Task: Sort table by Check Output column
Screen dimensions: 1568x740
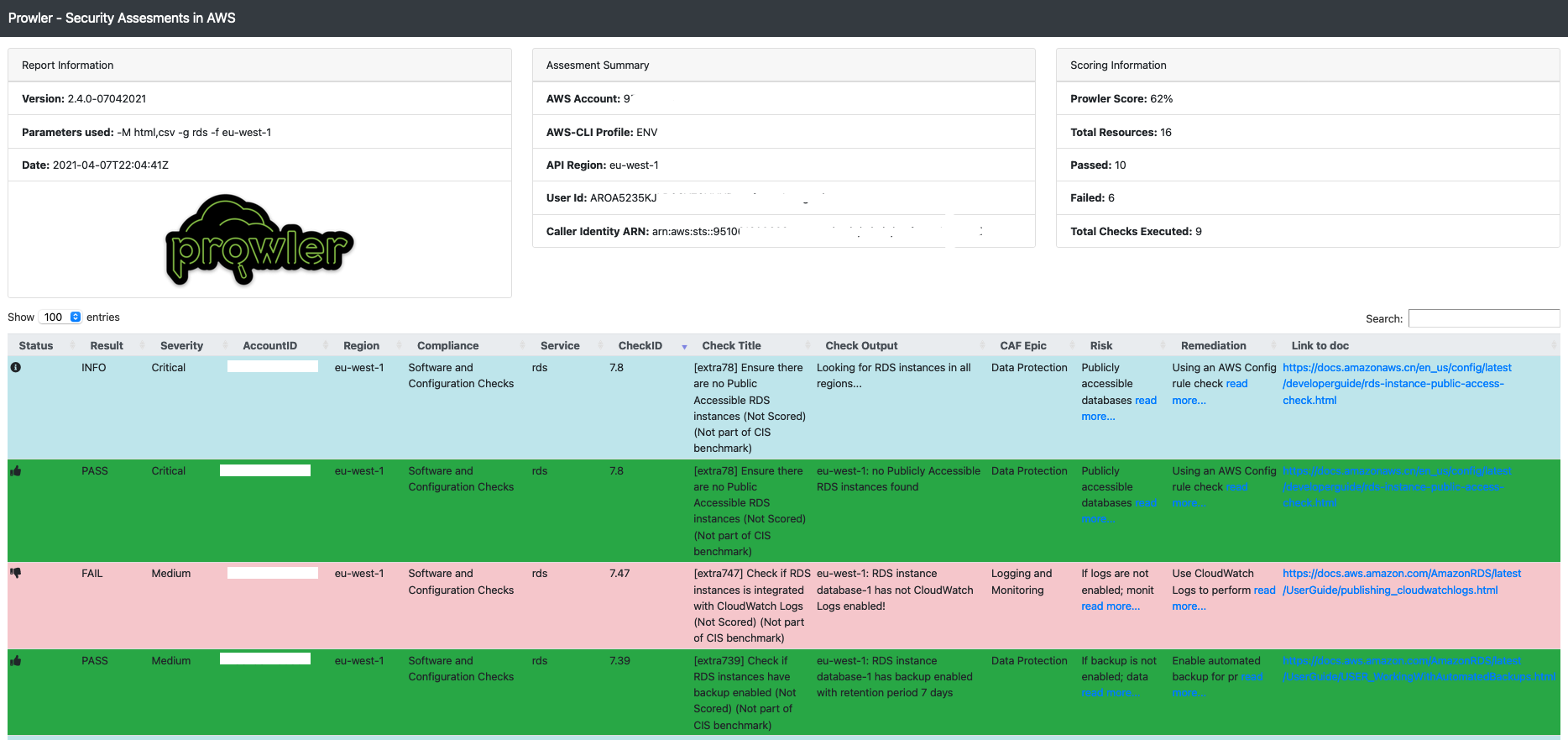Action: pos(861,345)
